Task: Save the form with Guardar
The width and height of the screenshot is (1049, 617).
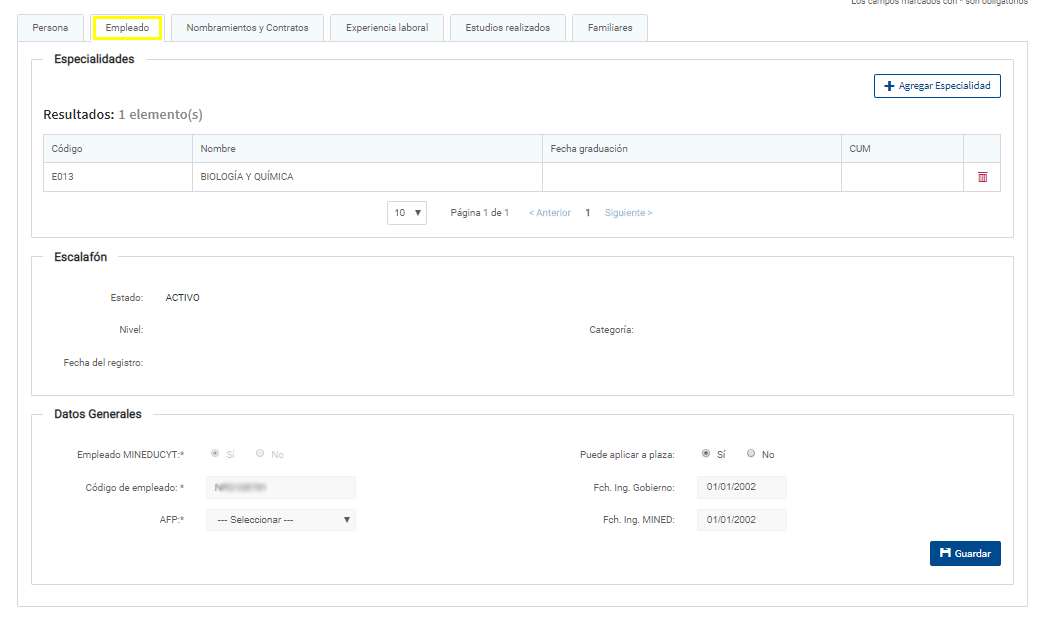Action: click(x=965, y=553)
